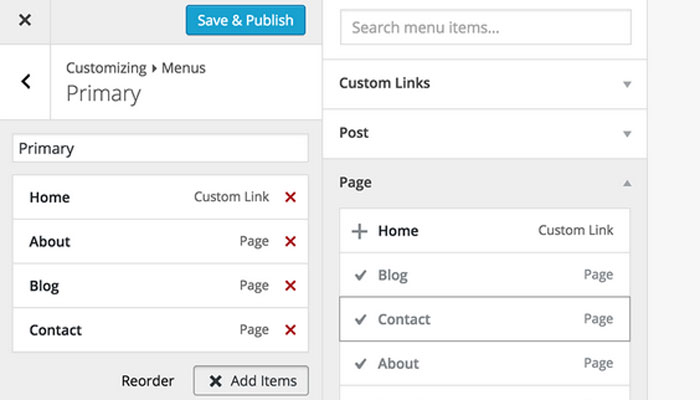Toggle the checkmark next to Contact page
700x400 pixels.
point(360,320)
